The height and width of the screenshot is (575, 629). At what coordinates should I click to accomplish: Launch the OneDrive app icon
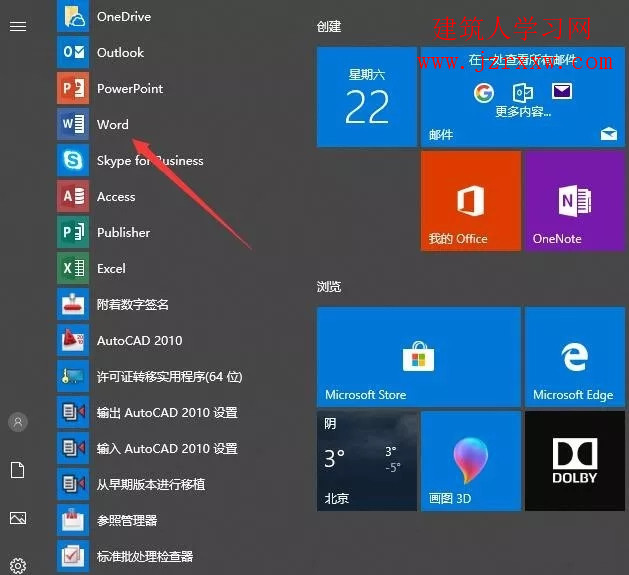point(73,16)
